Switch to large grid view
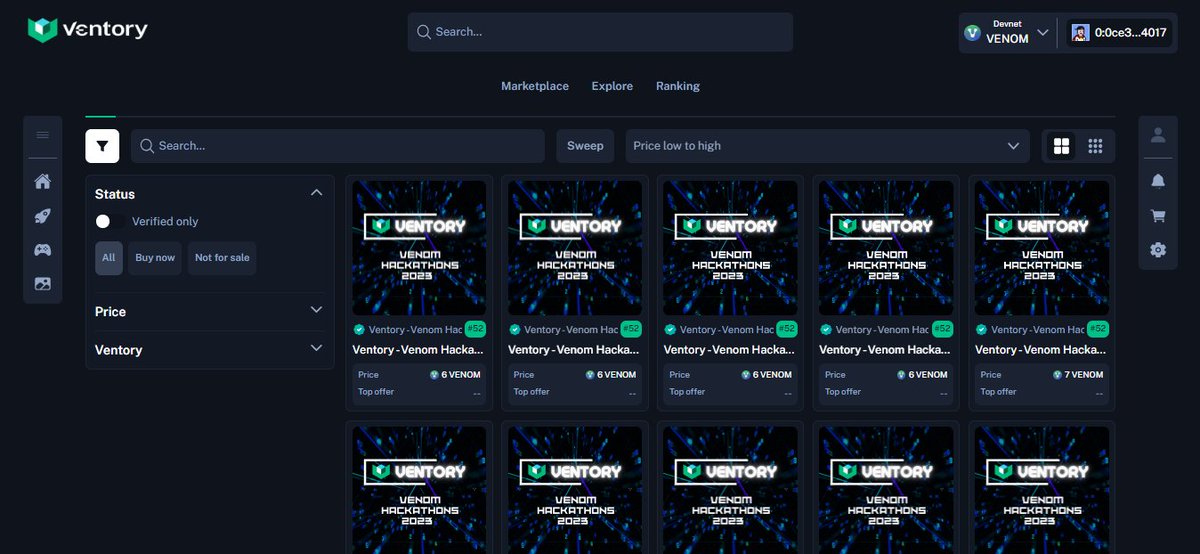This screenshot has height=554, width=1200. tap(1061, 146)
